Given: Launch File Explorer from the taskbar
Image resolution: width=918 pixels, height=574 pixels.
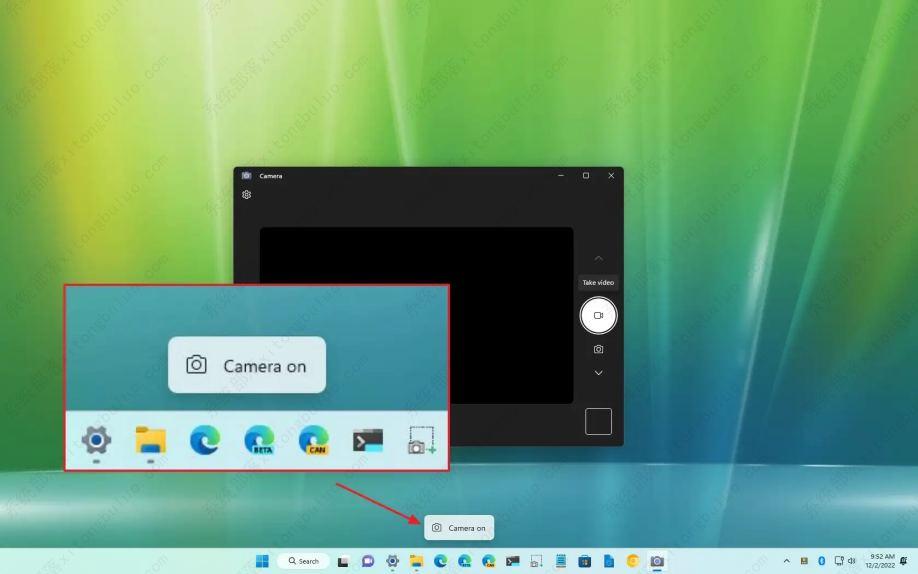Looking at the screenshot, I should [416, 561].
